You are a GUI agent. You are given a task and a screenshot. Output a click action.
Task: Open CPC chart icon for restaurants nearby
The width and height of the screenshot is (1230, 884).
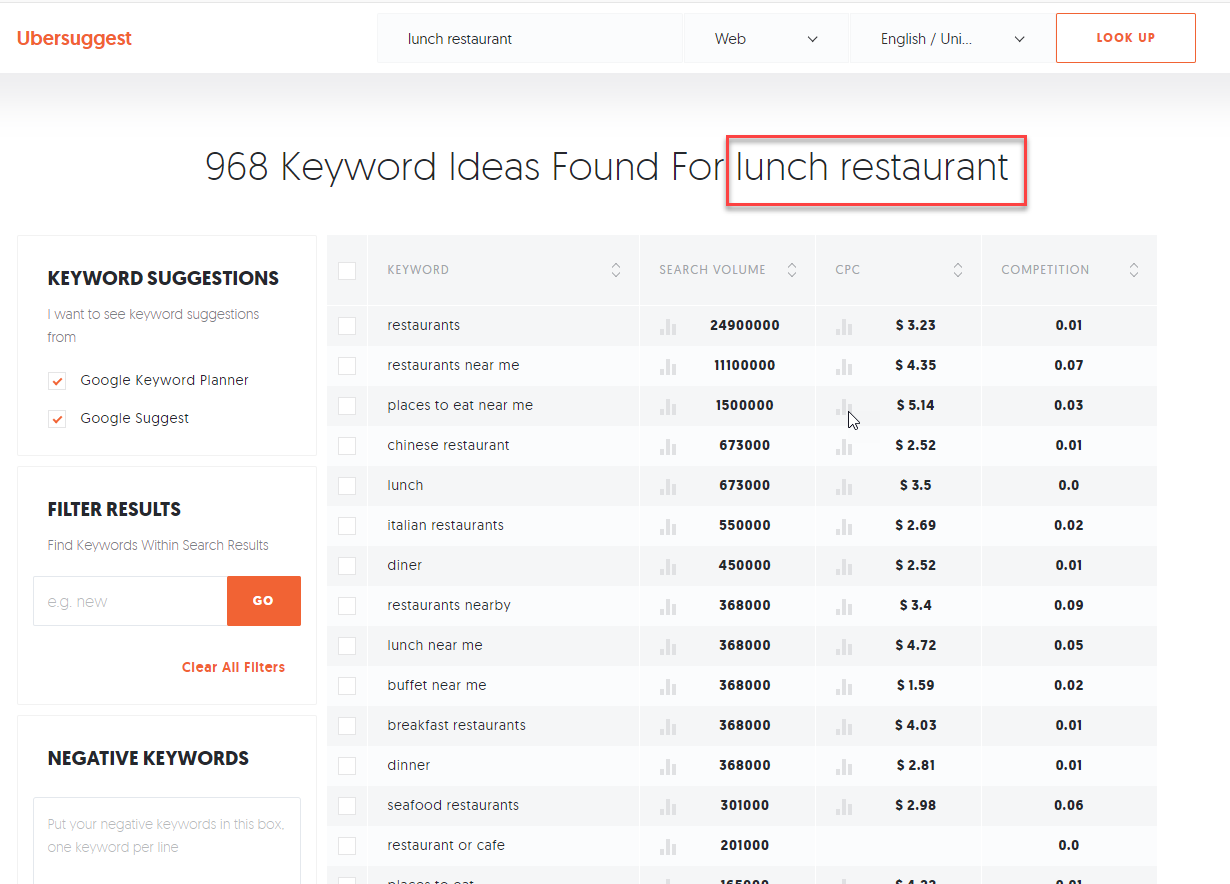coord(844,606)
